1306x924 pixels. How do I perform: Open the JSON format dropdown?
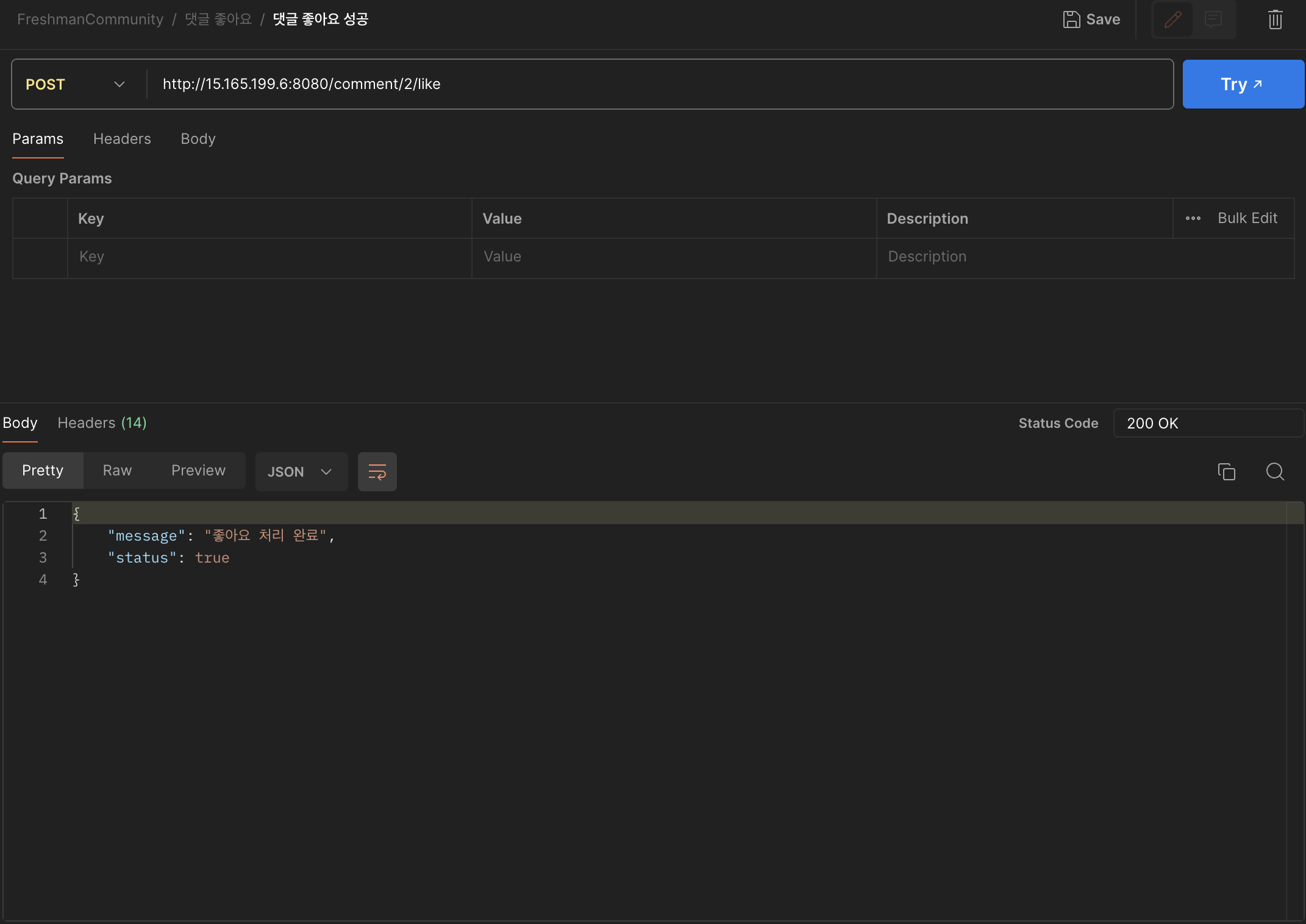[x=301, y=472]
